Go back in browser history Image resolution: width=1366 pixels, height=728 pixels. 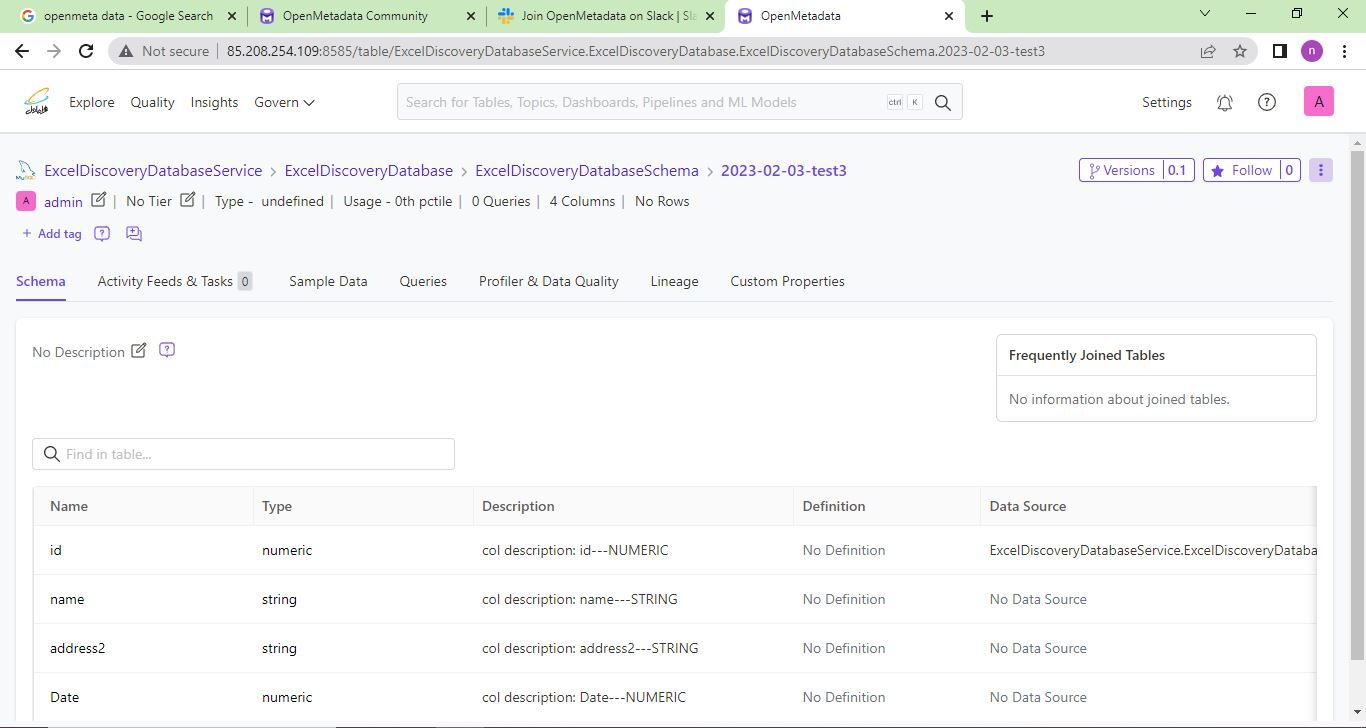[x=22, y=51]
